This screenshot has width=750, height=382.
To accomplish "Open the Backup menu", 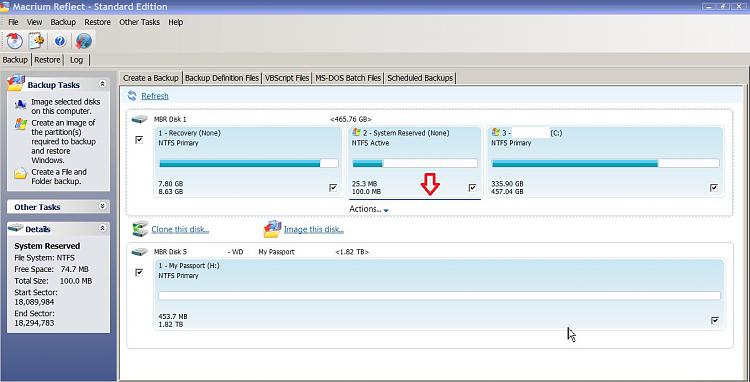I will point(63,22).
